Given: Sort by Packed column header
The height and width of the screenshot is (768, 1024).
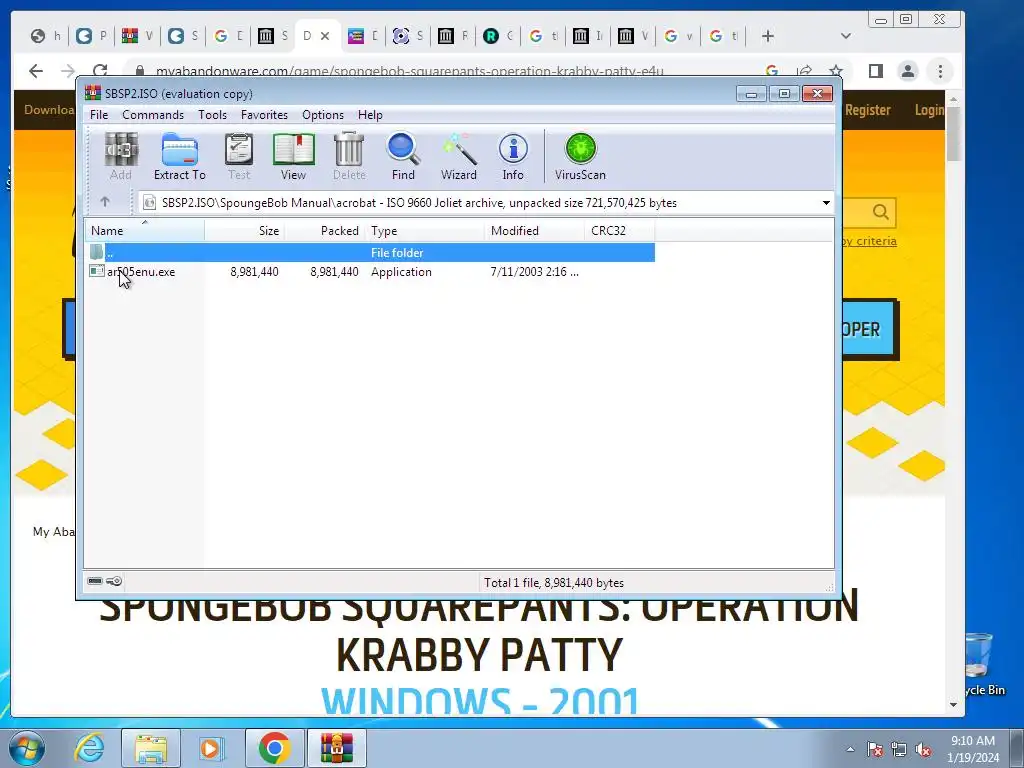Looking at the screenshot, I should (x=325, y=231).
